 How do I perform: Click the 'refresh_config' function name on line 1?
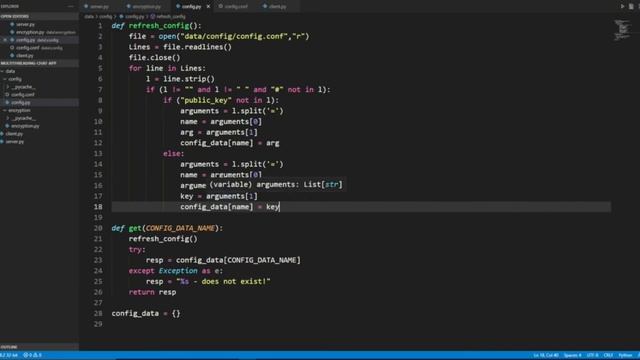(159, 26)
